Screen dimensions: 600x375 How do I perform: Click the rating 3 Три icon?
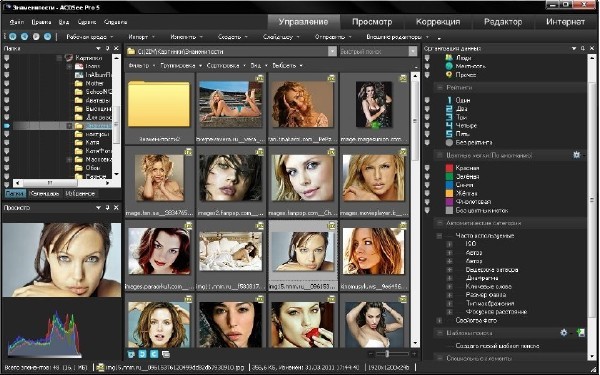(449, 117)
